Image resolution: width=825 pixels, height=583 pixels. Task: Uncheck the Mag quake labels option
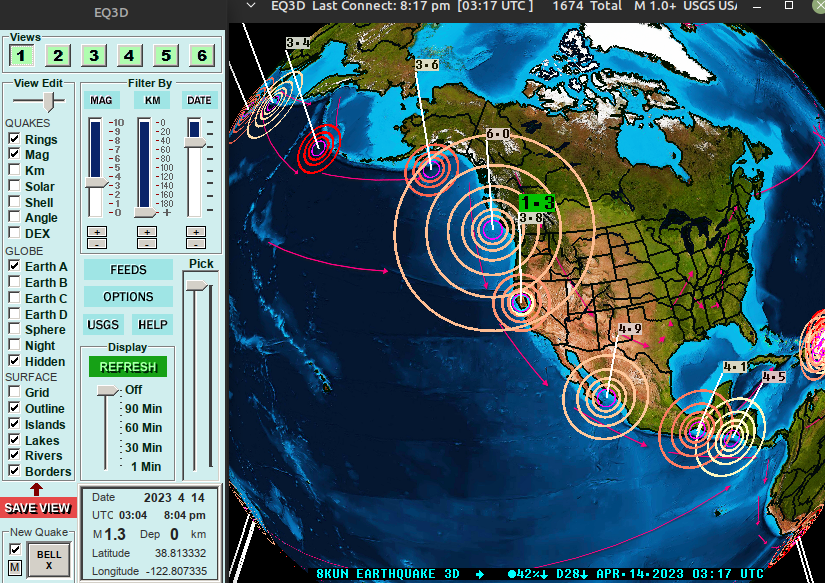click(14, 154)
